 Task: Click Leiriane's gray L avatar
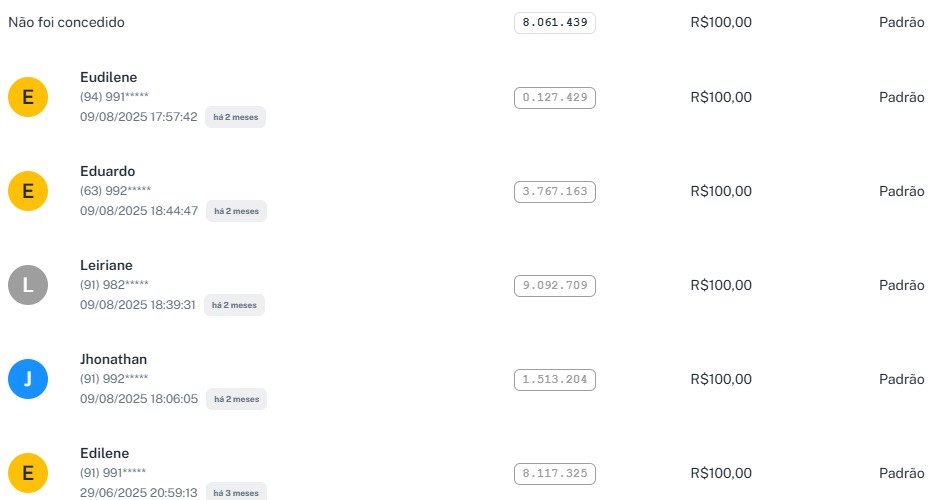click(x=28, y=285)
